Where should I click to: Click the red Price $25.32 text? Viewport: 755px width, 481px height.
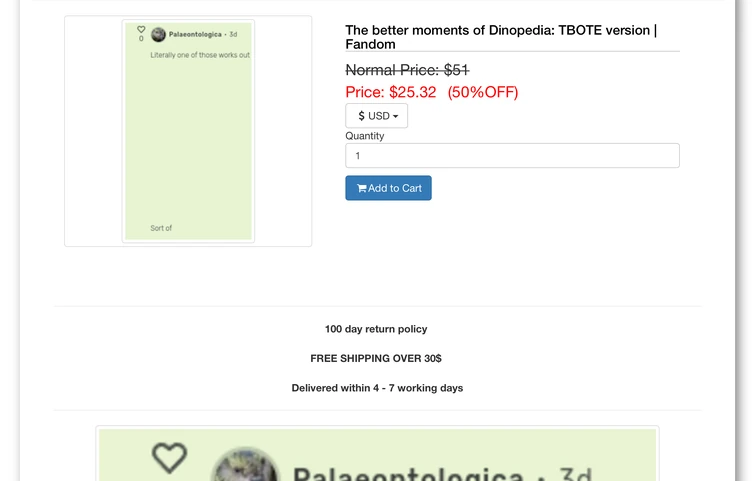coord(391,92)
